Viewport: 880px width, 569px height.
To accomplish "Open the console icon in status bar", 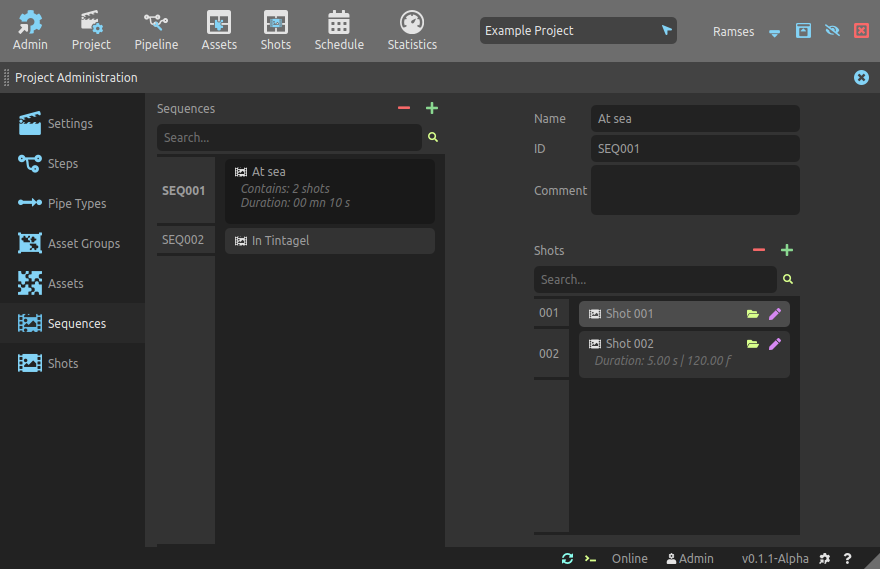I will point(591,559).
